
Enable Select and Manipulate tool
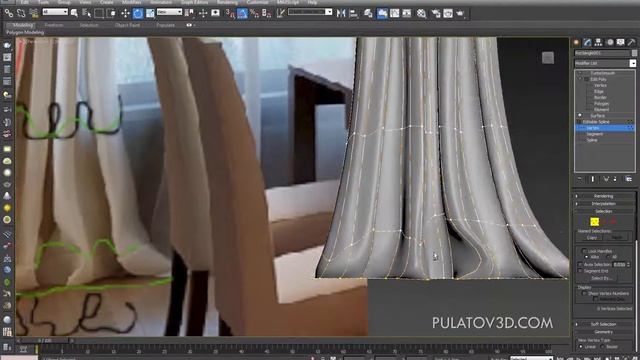(203, 13)
